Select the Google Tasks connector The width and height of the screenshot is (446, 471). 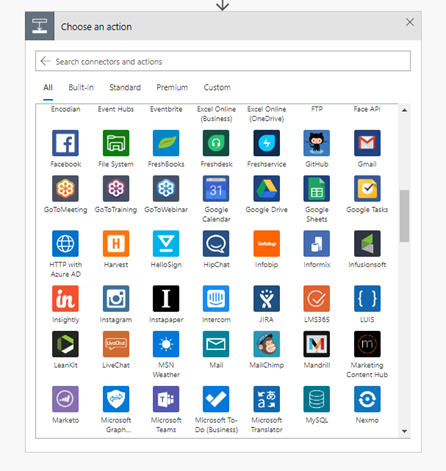[x=367, y=189]
